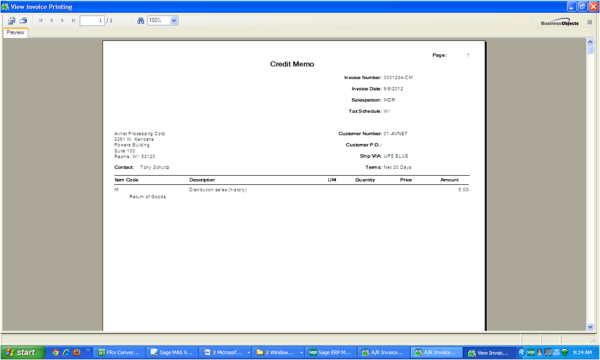The height and width of the screenshot is (360, 600).
Task: Click the binoculars Search Text icon
Action: (x=140, y=21)
